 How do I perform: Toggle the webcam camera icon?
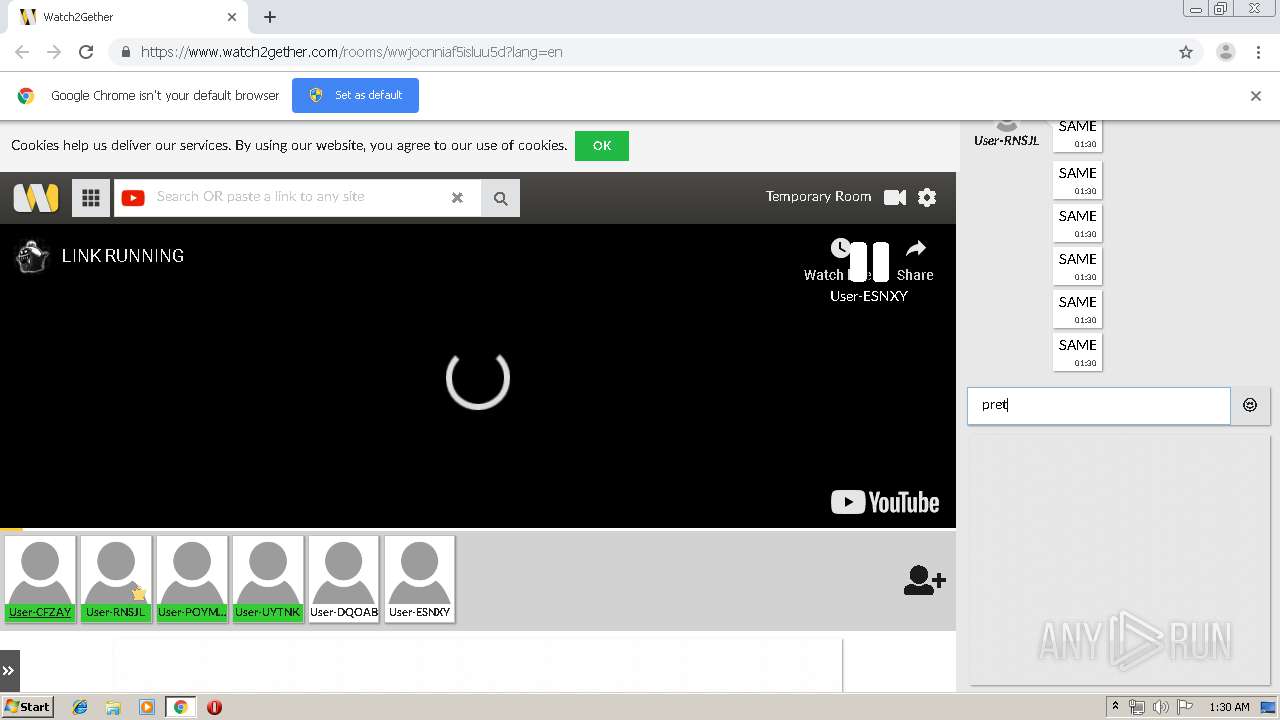895,197
